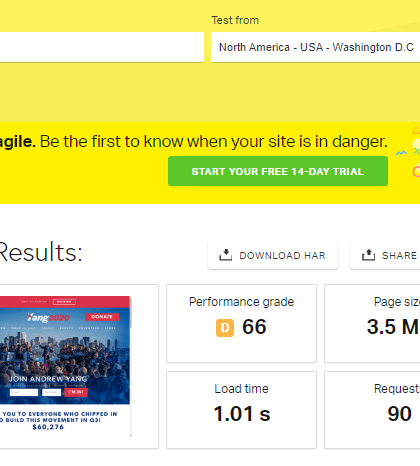
Task: Click the share arrow icon beside SHARE
Action: (368, 255)
